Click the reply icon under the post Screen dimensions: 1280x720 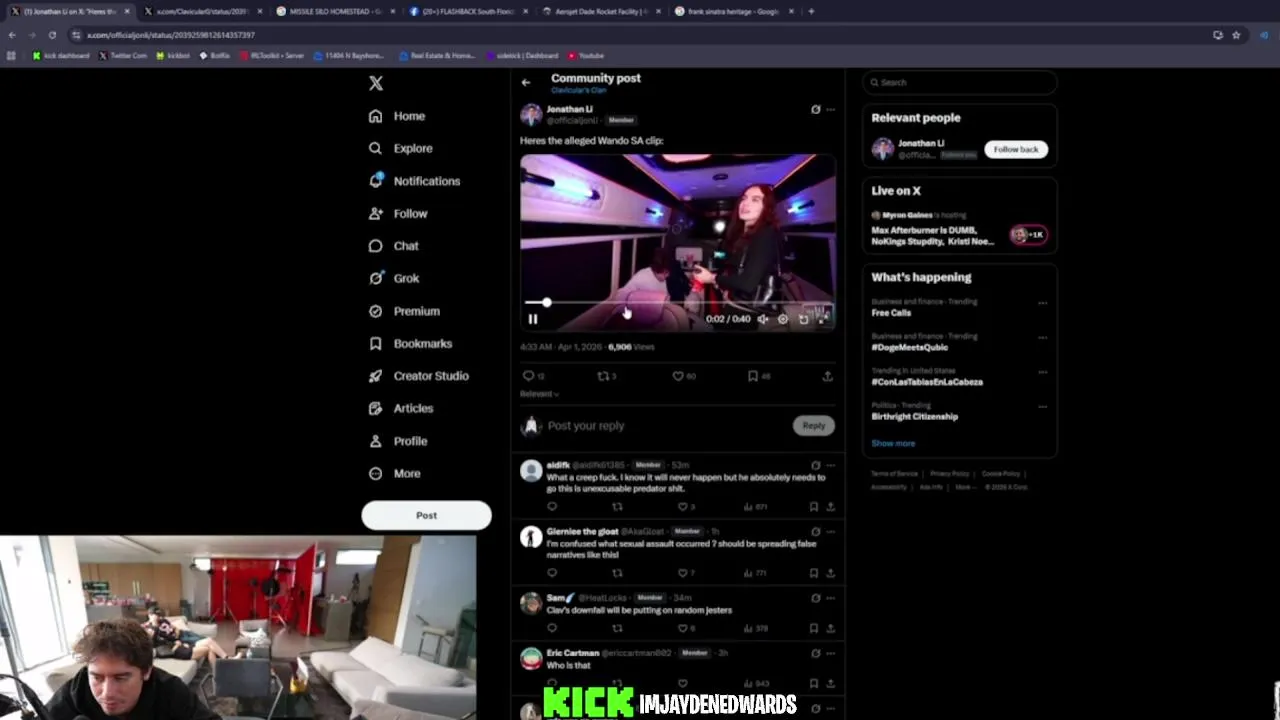529,376
